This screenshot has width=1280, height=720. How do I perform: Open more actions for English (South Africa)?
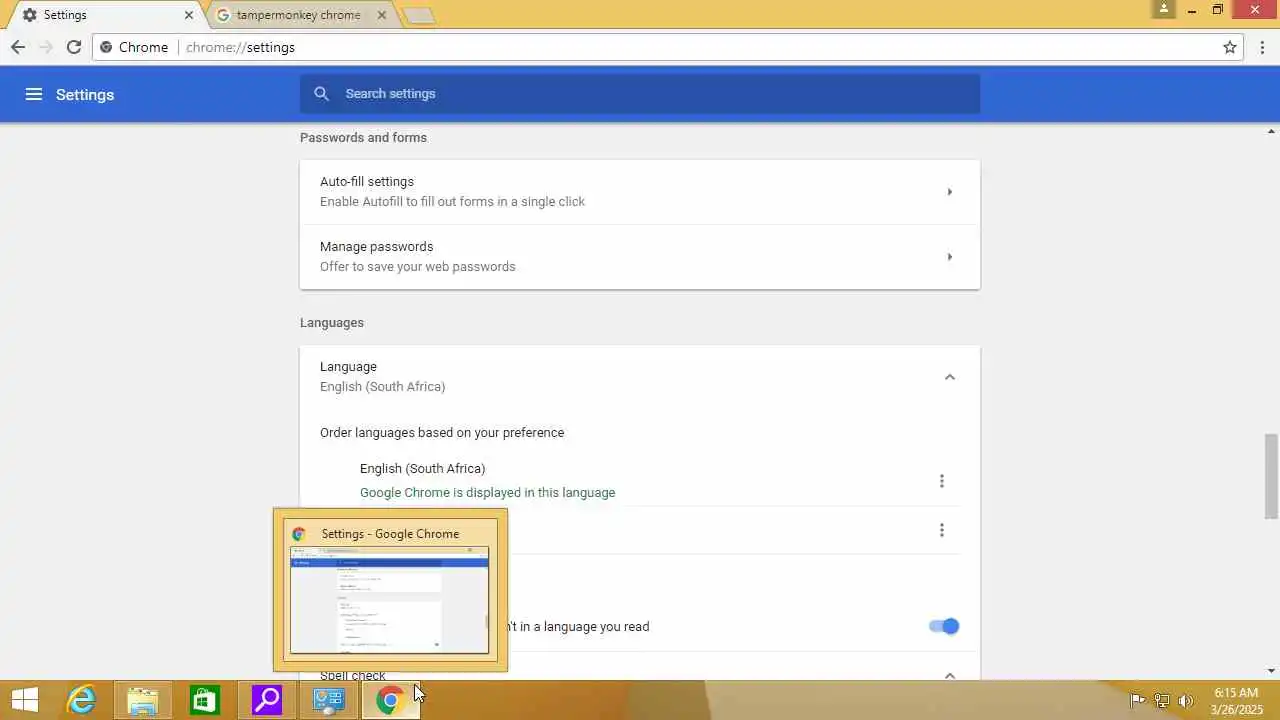coord(941,481)
